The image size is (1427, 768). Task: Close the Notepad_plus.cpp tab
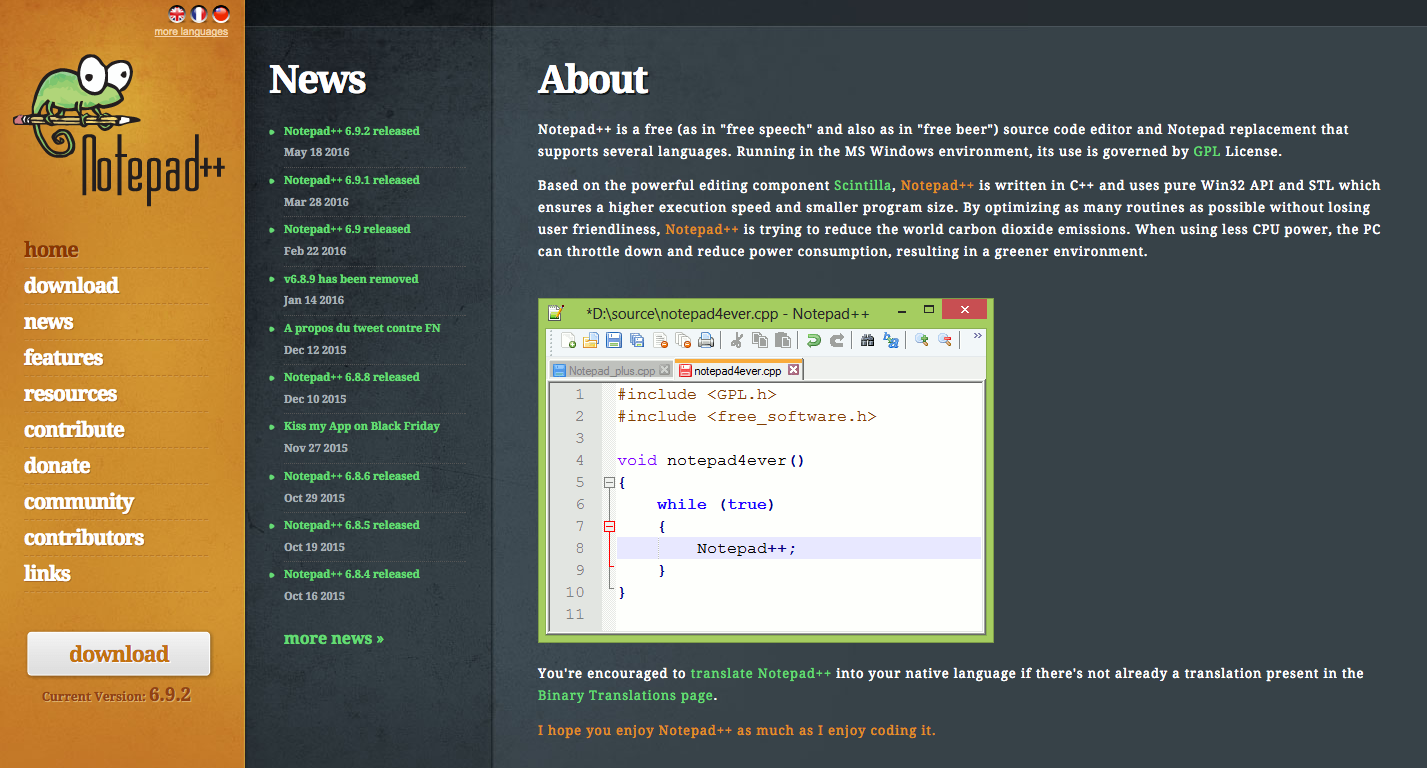[x=664, y=370]
